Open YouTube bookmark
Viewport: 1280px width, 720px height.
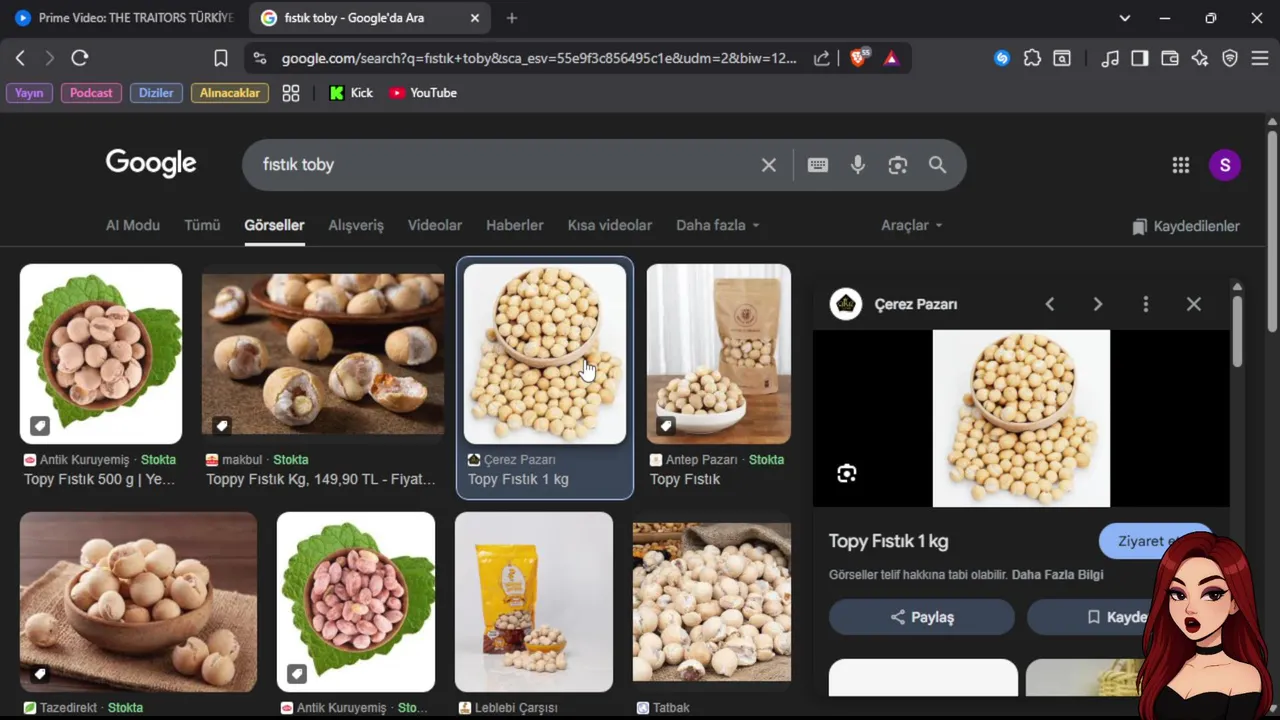point(423,93)
